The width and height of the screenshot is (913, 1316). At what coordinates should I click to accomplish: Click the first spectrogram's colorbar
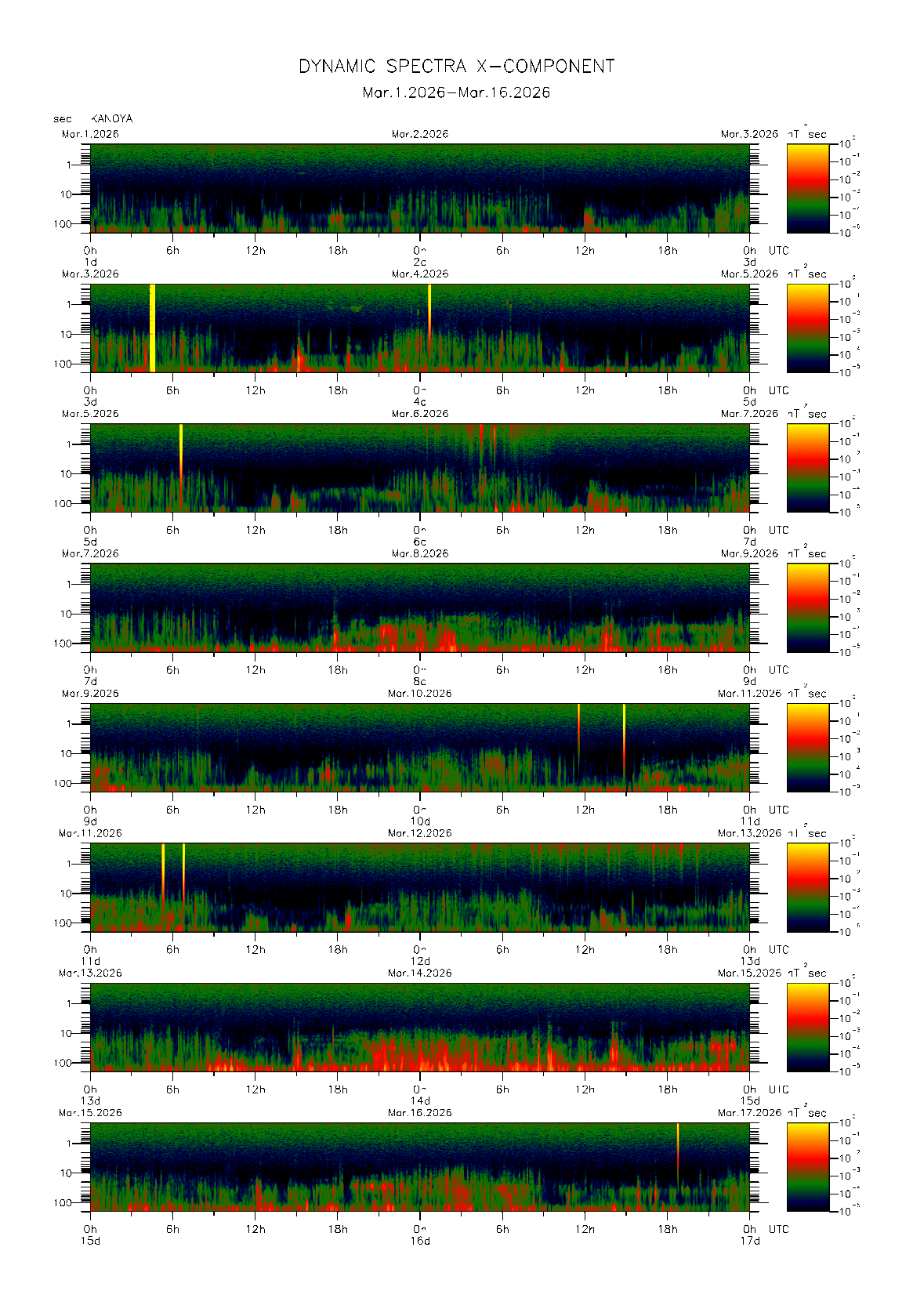pos(807,187)
